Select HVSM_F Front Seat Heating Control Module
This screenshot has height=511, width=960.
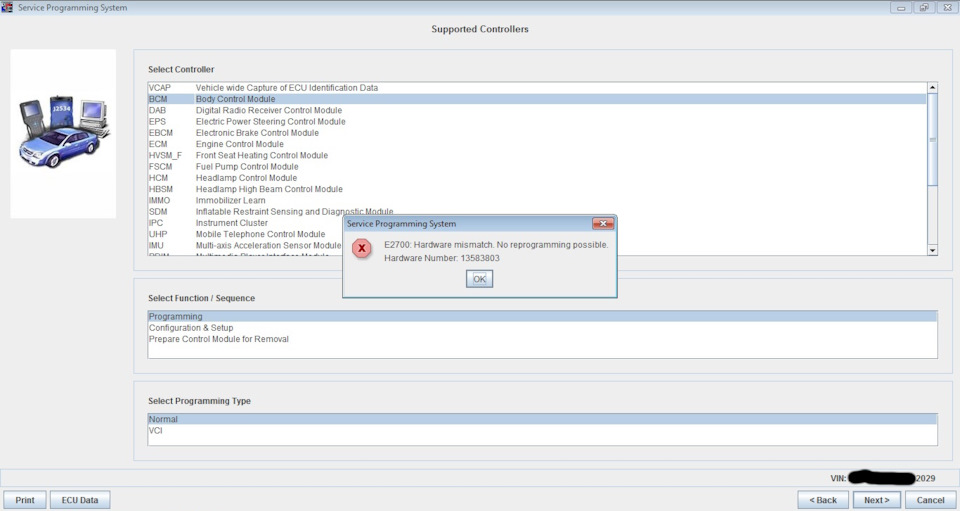point(537,155)
